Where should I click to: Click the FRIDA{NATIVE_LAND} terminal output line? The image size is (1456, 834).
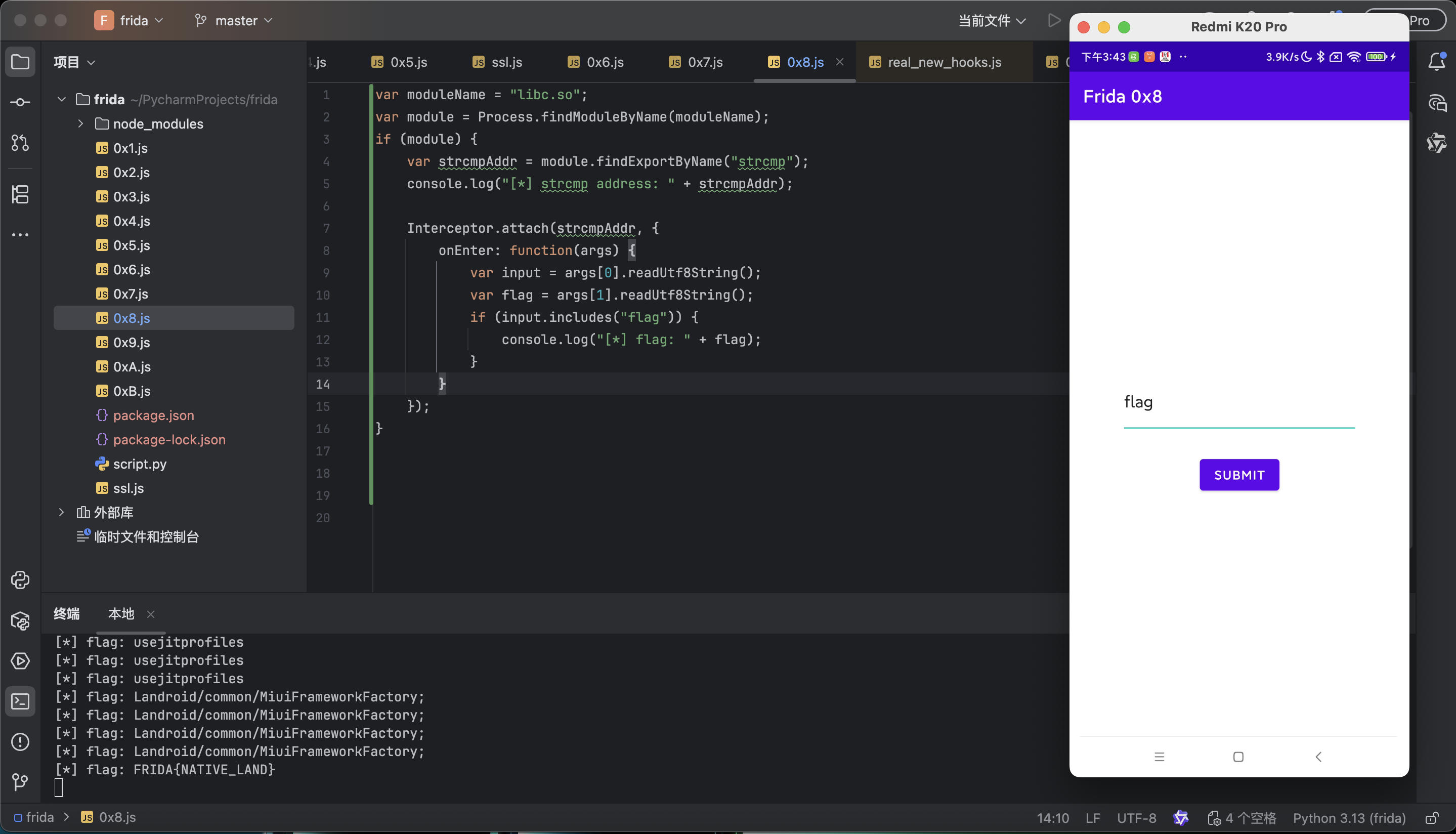(165, 769)
